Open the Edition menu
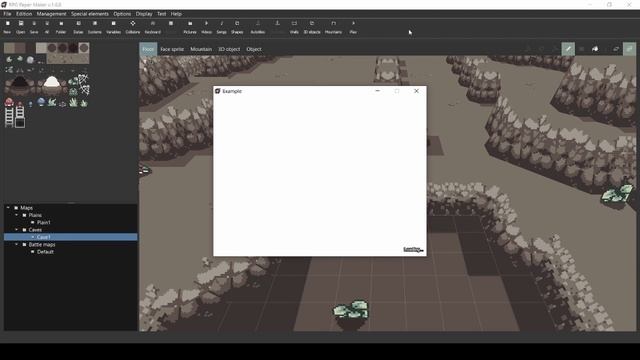 click(x=24, y=14)
